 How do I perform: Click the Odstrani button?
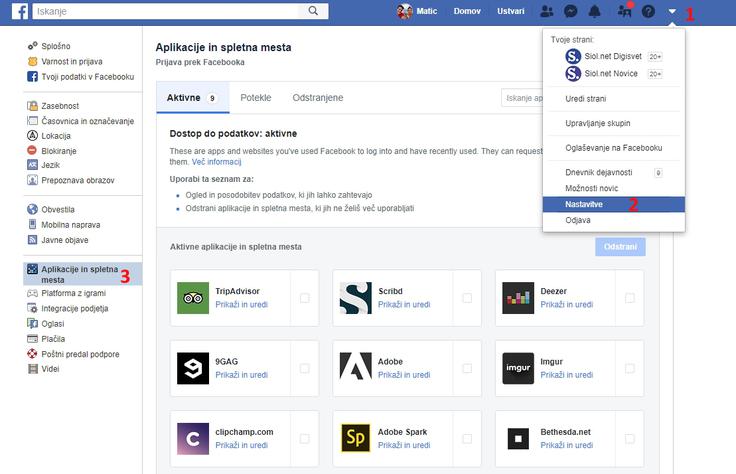tap(620, 247)
